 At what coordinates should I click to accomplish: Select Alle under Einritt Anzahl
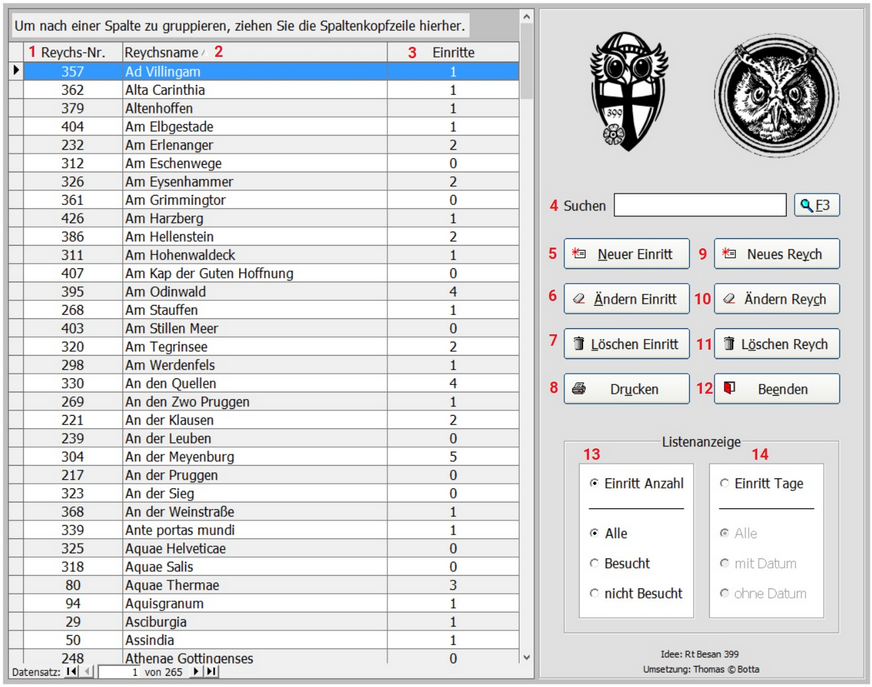[594, 533]
